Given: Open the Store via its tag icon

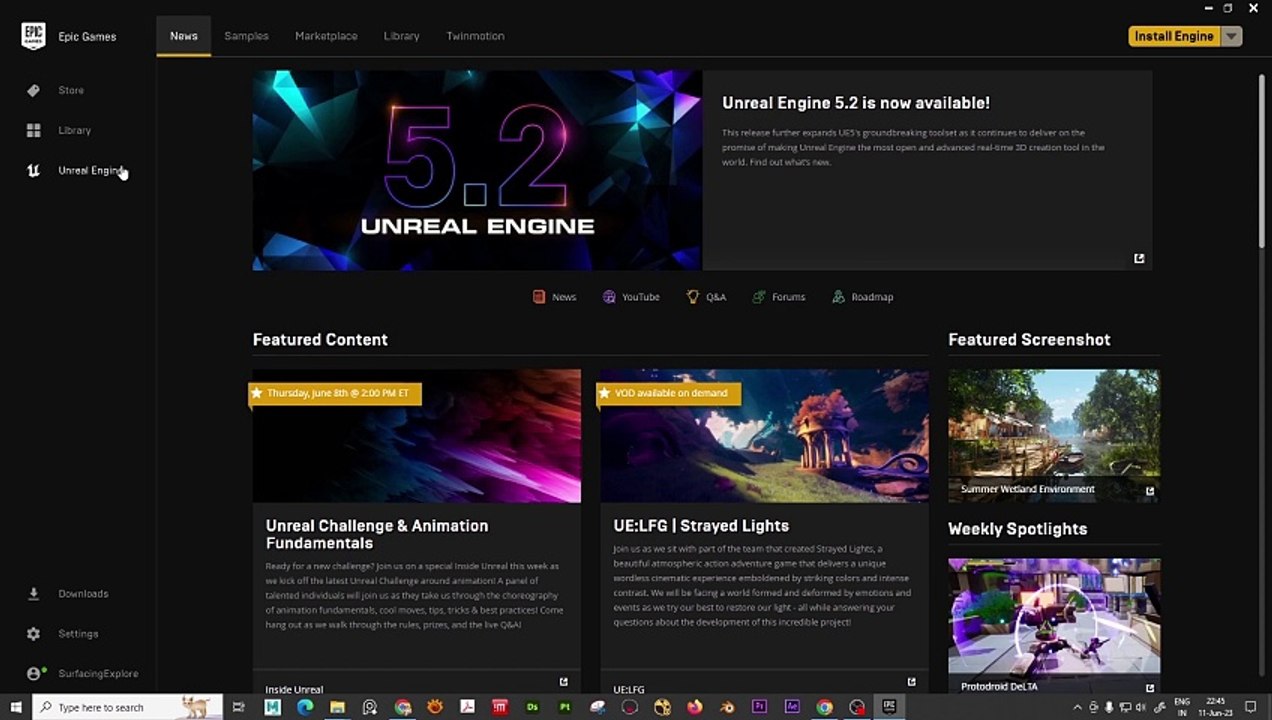Looking at the screenshot, I should (x=33, y=90).
